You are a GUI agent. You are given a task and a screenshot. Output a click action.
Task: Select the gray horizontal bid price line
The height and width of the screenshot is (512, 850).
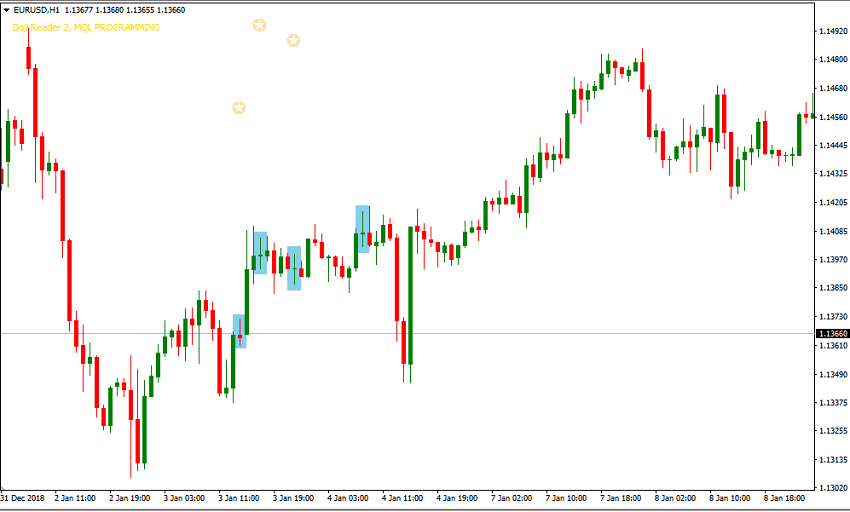tap(500, 333)
